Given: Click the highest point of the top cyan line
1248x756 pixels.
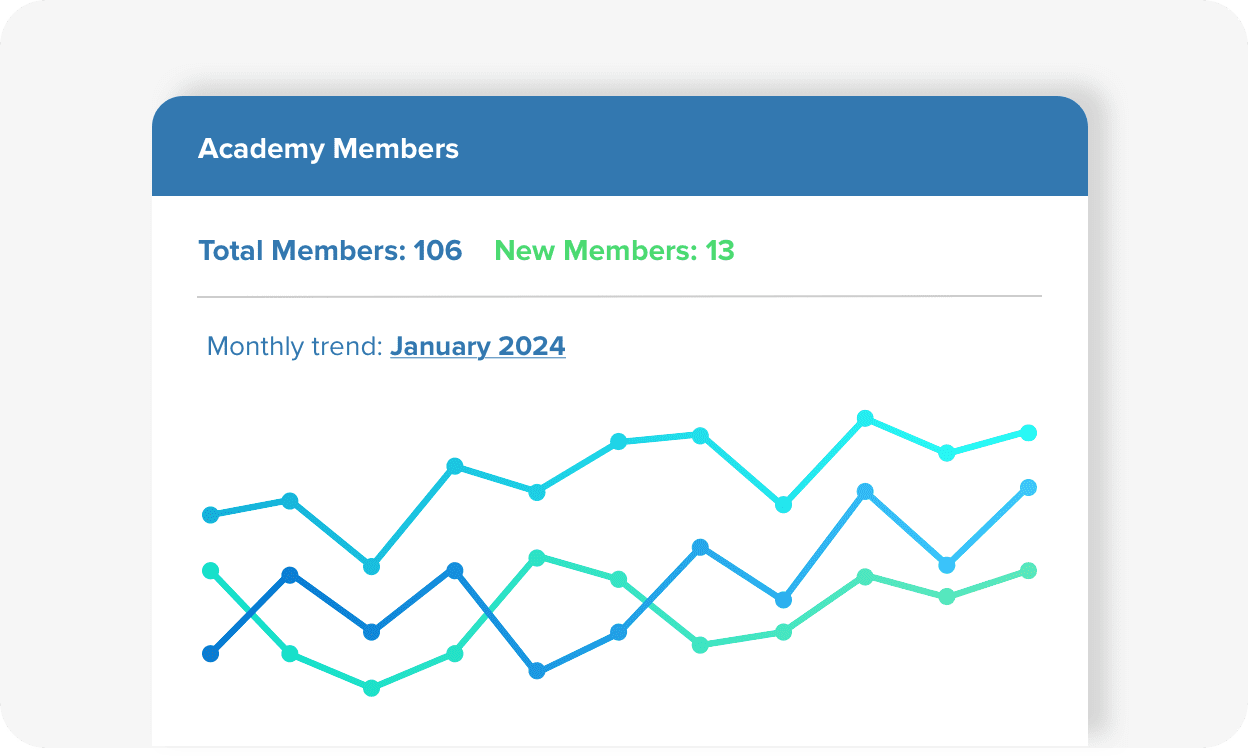Looking at the screenshot, I should (x=865, y=418).
